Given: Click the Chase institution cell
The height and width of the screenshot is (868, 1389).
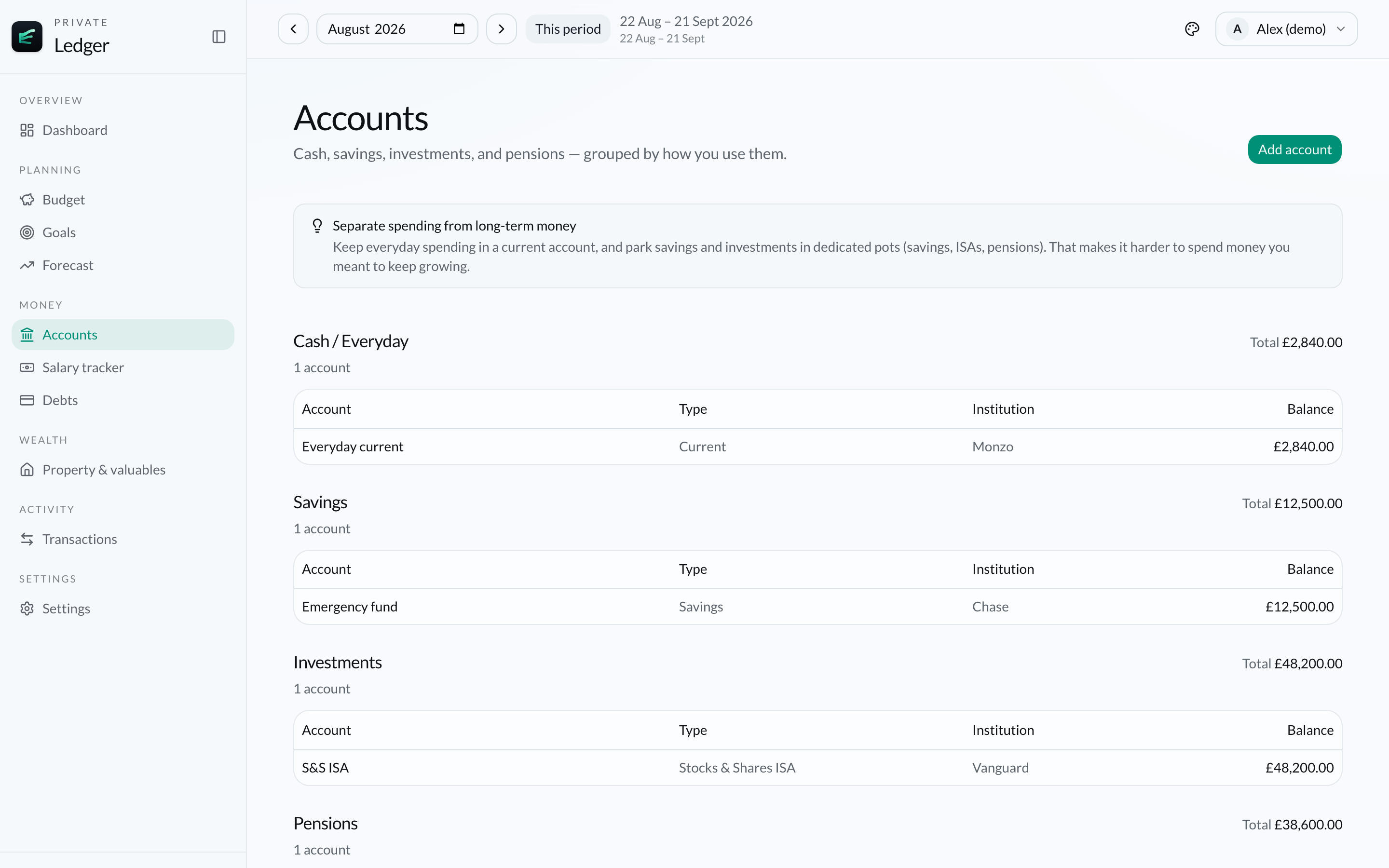Looking at the screenshot, I should click(990, 607).
